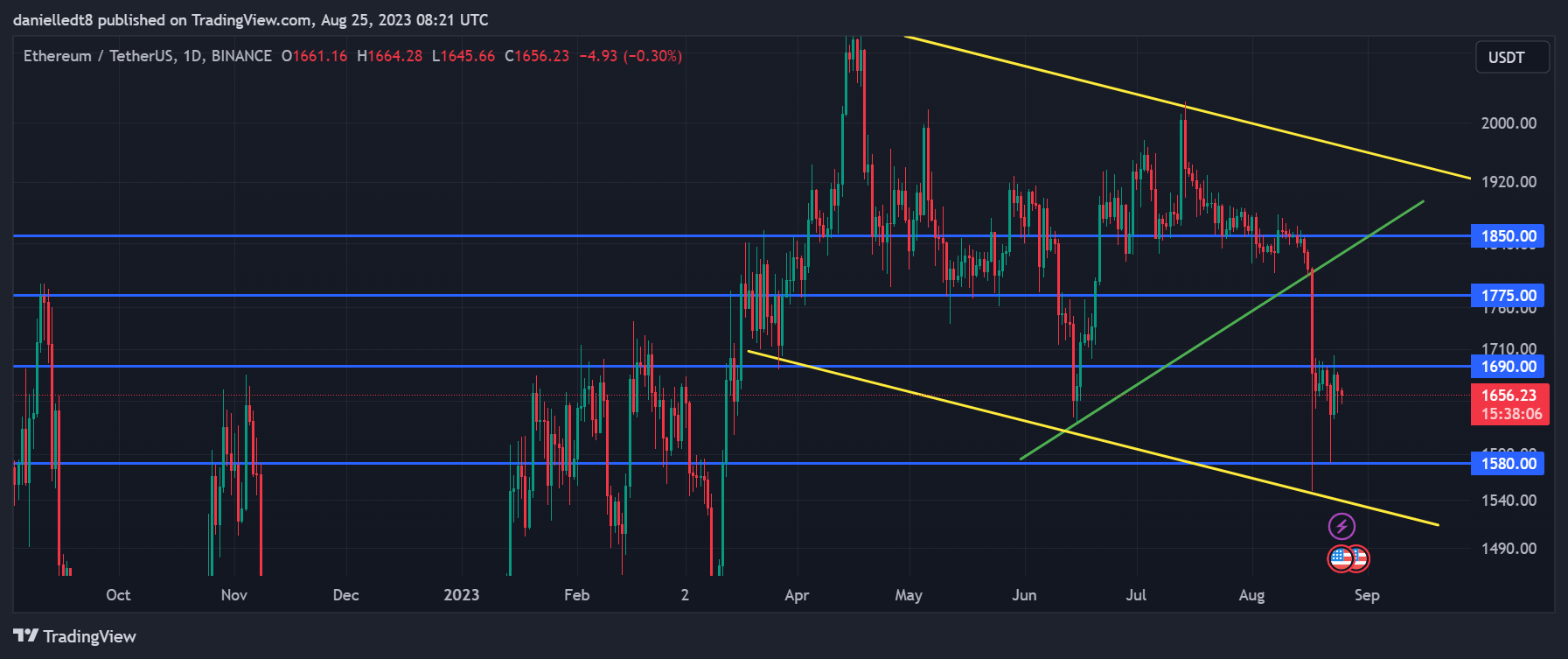Click the 1540.00 price axis label

(1509, 501)
